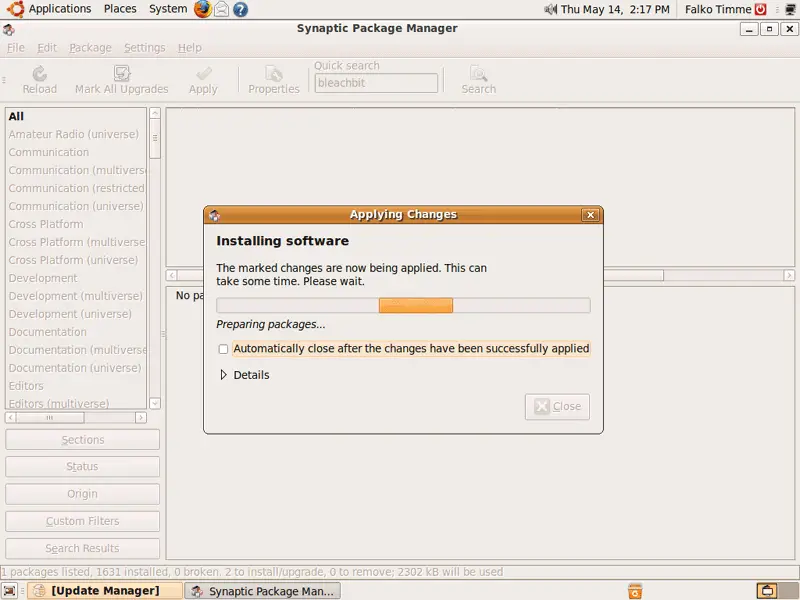Click the Quick search input field
Screen dimensions: 800x600
[376, 83]
